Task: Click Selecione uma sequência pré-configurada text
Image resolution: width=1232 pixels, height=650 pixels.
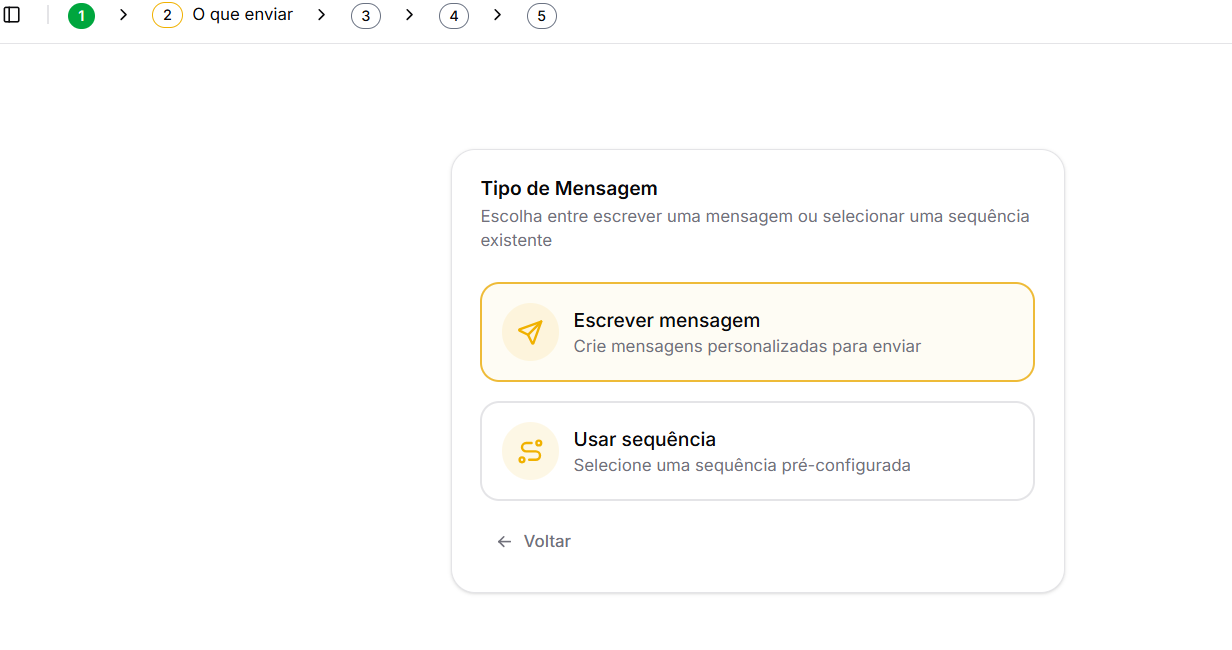Action: point(742,465)
